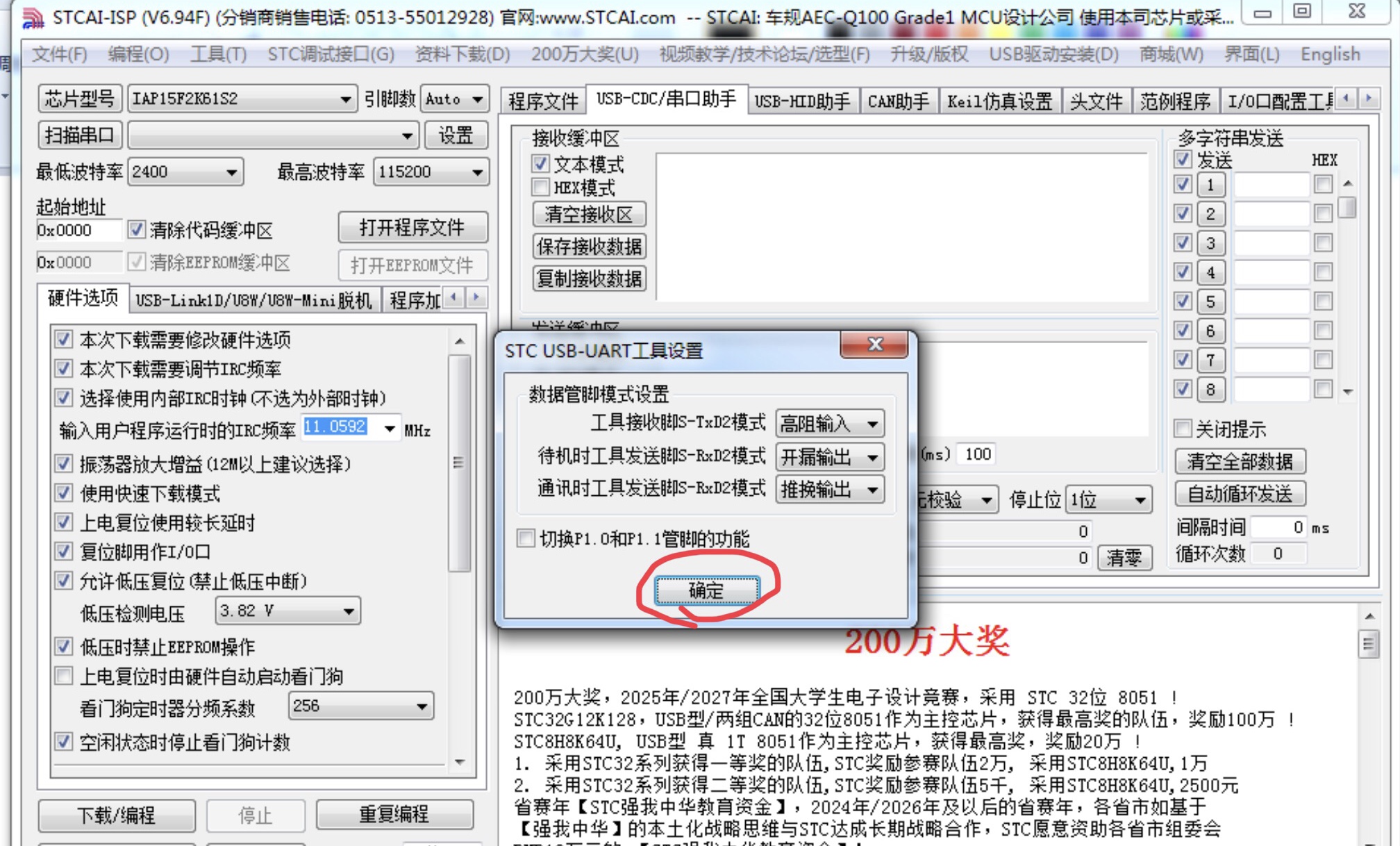
Task: Click 保存接收数据 button
Action: (589, 247)
